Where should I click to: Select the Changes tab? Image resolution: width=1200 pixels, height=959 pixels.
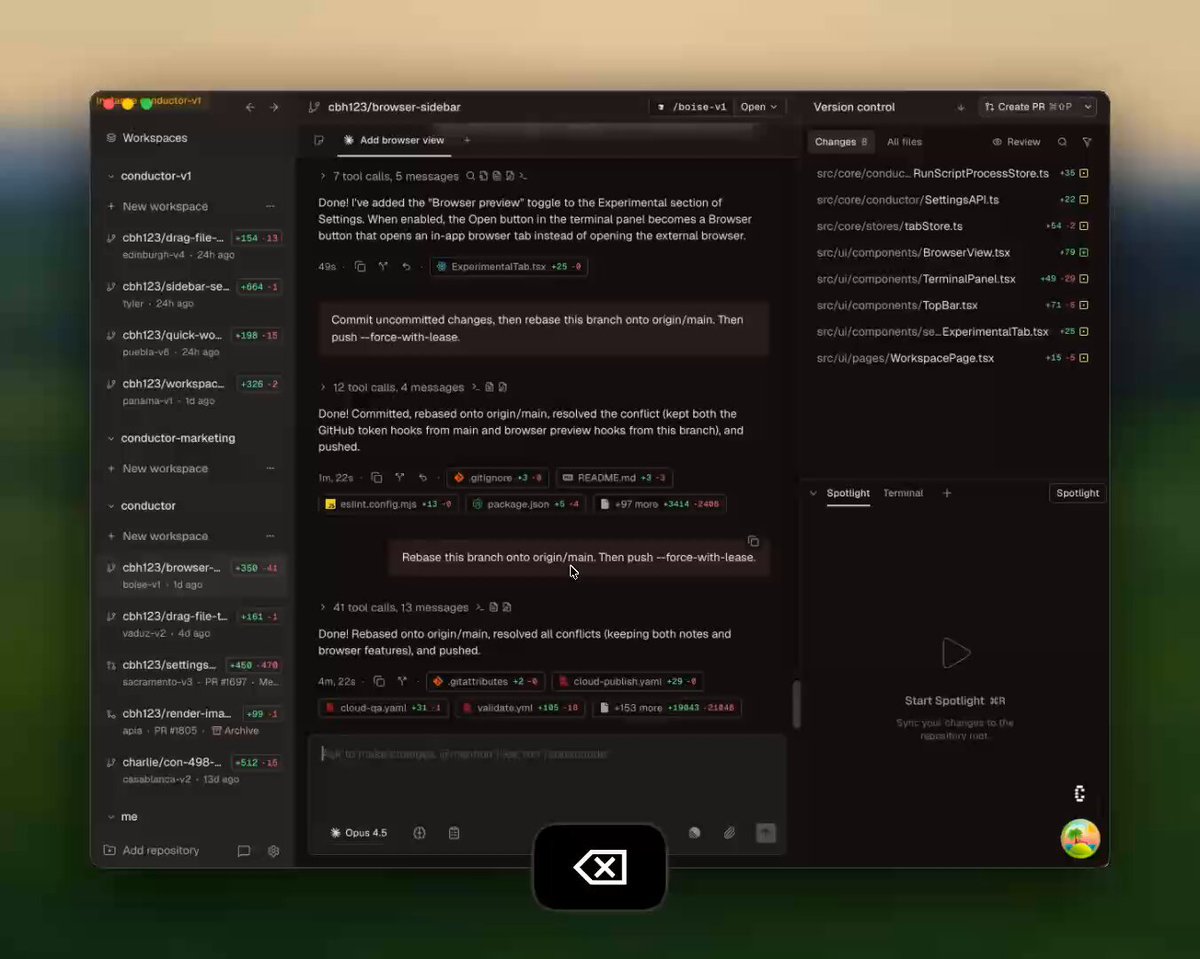click(841, 142)
